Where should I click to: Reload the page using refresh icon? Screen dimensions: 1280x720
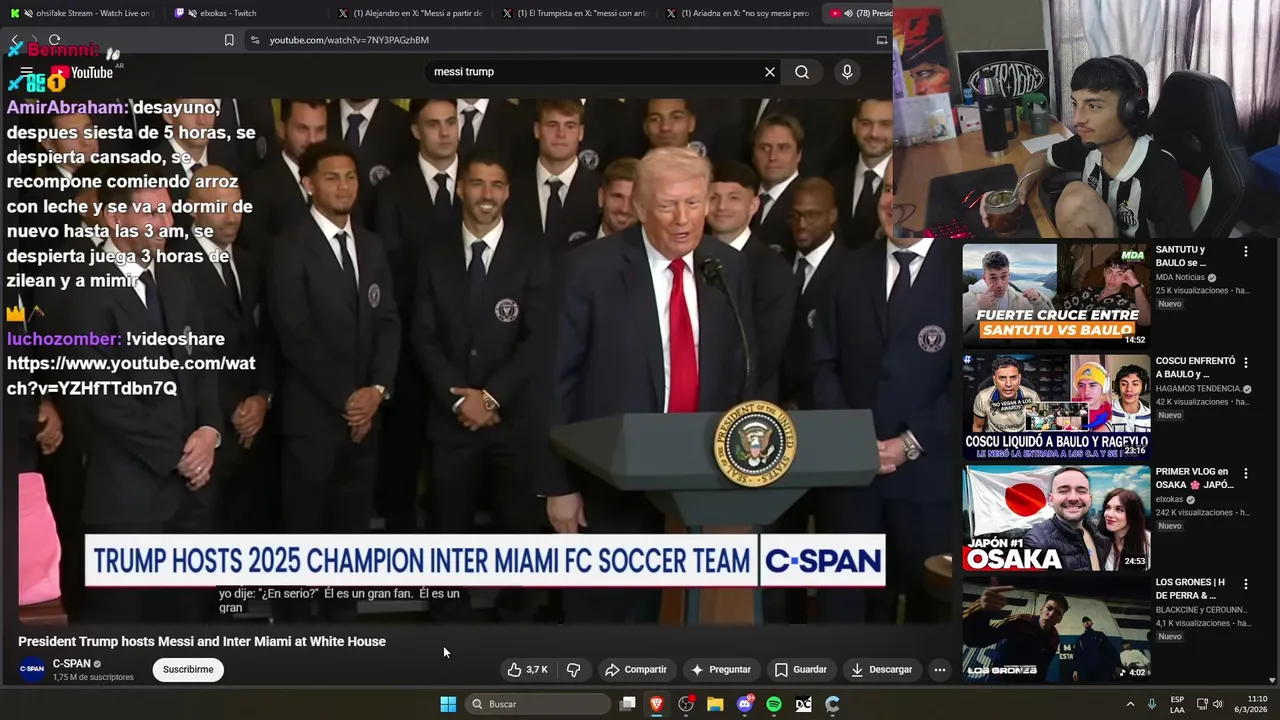pos(54,40)
